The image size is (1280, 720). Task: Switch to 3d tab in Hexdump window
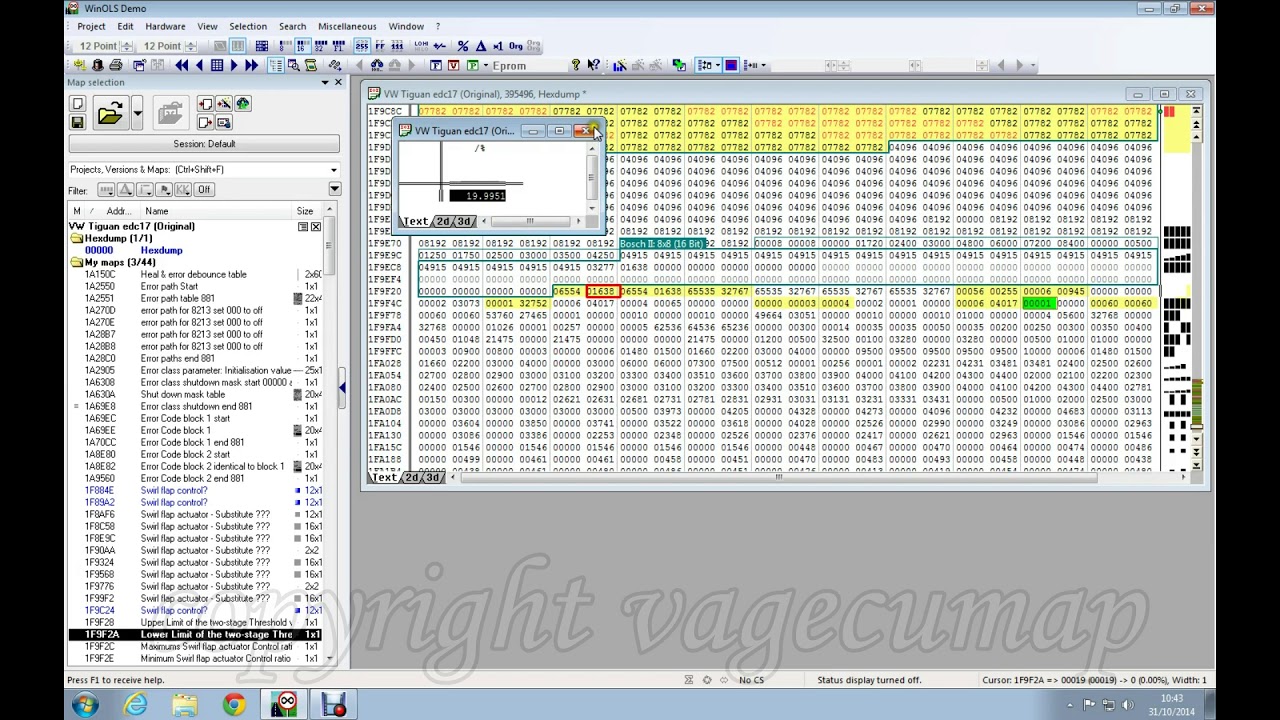click(x=433, y=478)
